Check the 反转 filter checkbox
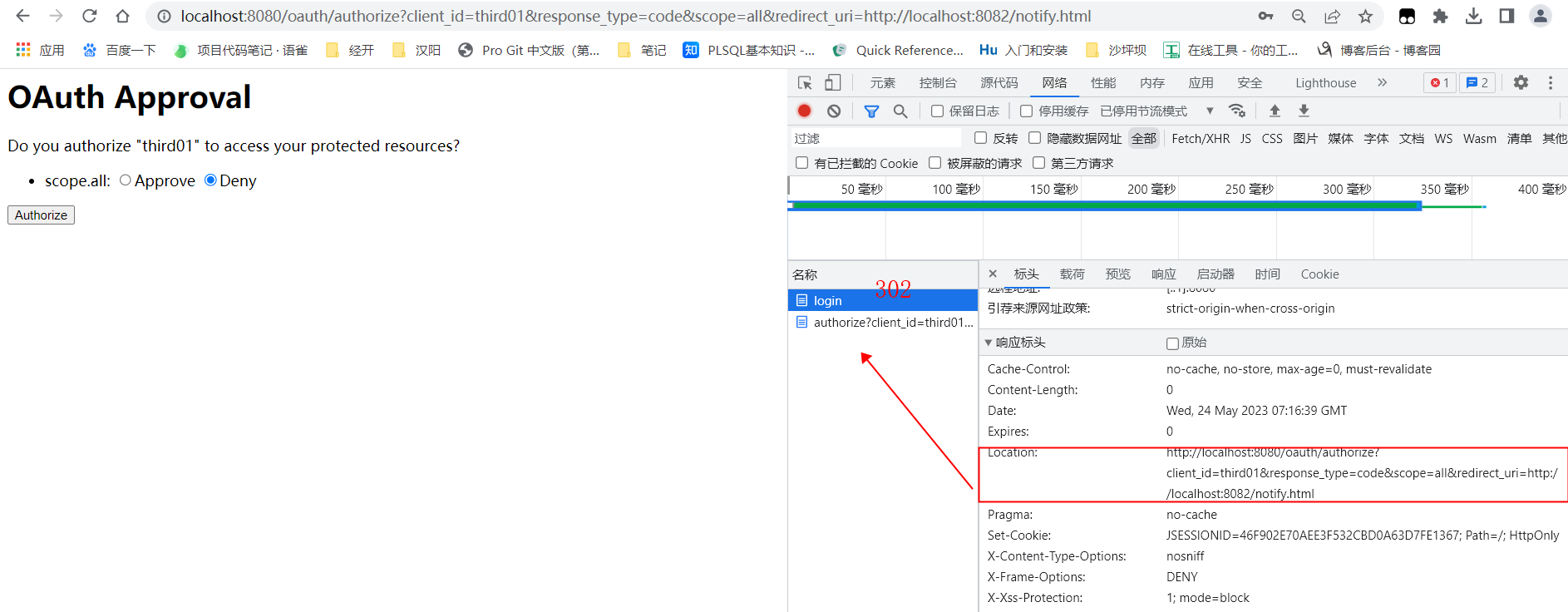The width and height of the screenshot is (1568, 612). pyautogui.click(x=980, y=138)
